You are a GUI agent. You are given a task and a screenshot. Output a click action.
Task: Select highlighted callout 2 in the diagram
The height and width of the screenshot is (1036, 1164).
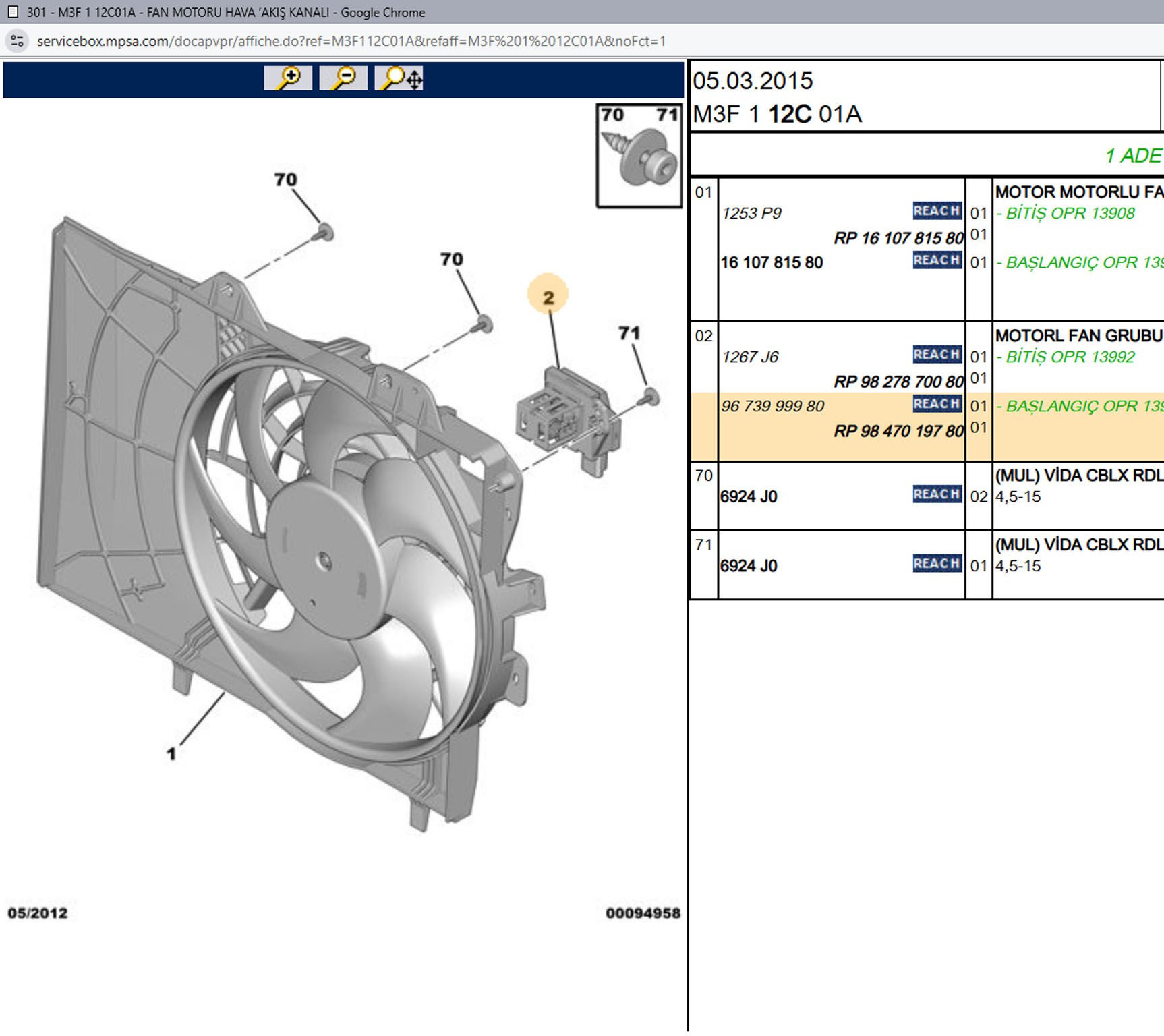[548, 295]
